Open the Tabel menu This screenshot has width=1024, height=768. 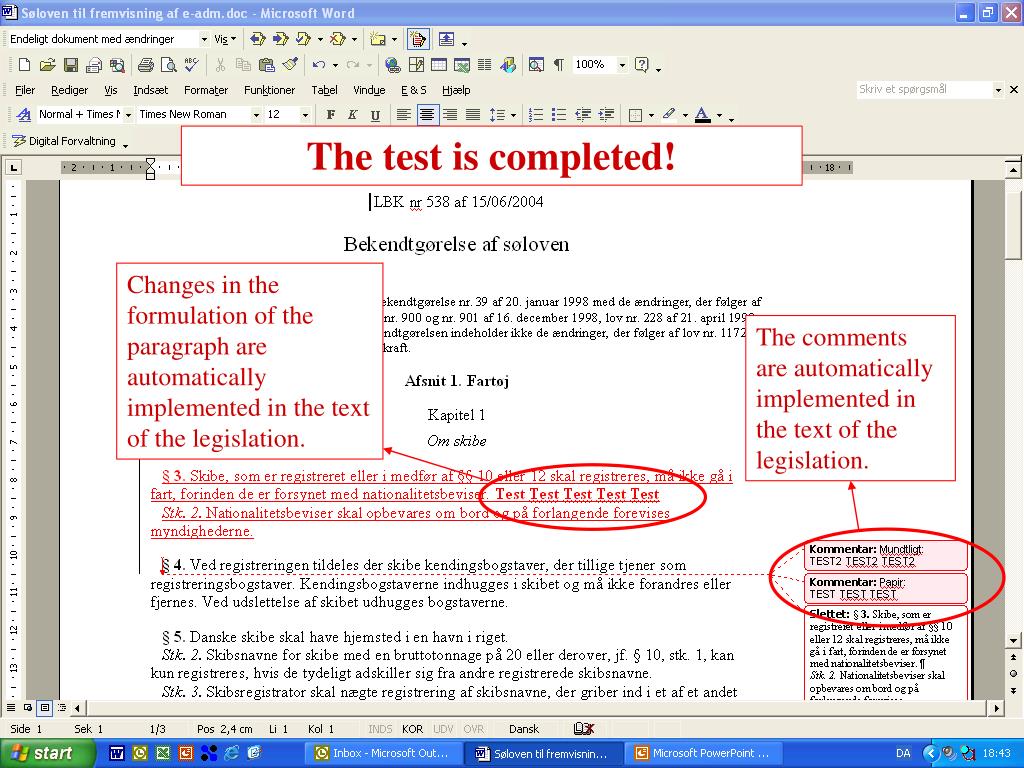[324, 90]
